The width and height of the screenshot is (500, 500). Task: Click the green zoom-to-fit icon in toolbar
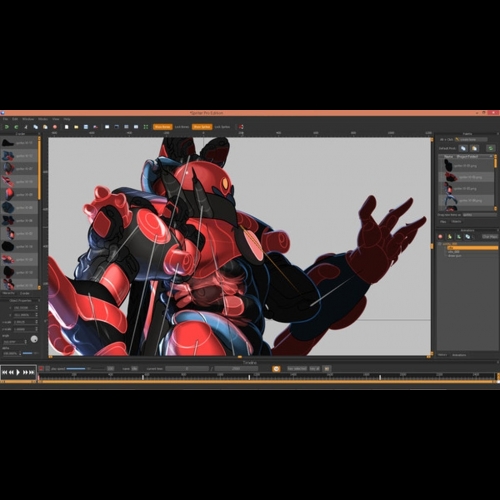(146, 127)
